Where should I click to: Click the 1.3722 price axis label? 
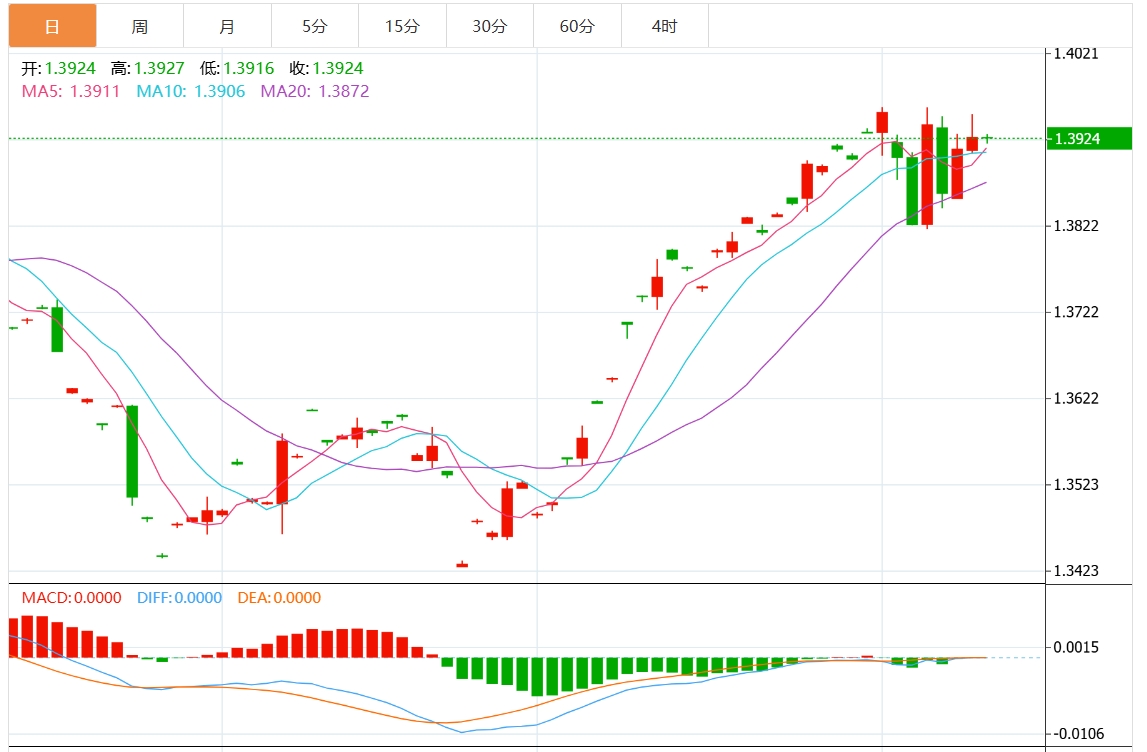(1076, 312)
